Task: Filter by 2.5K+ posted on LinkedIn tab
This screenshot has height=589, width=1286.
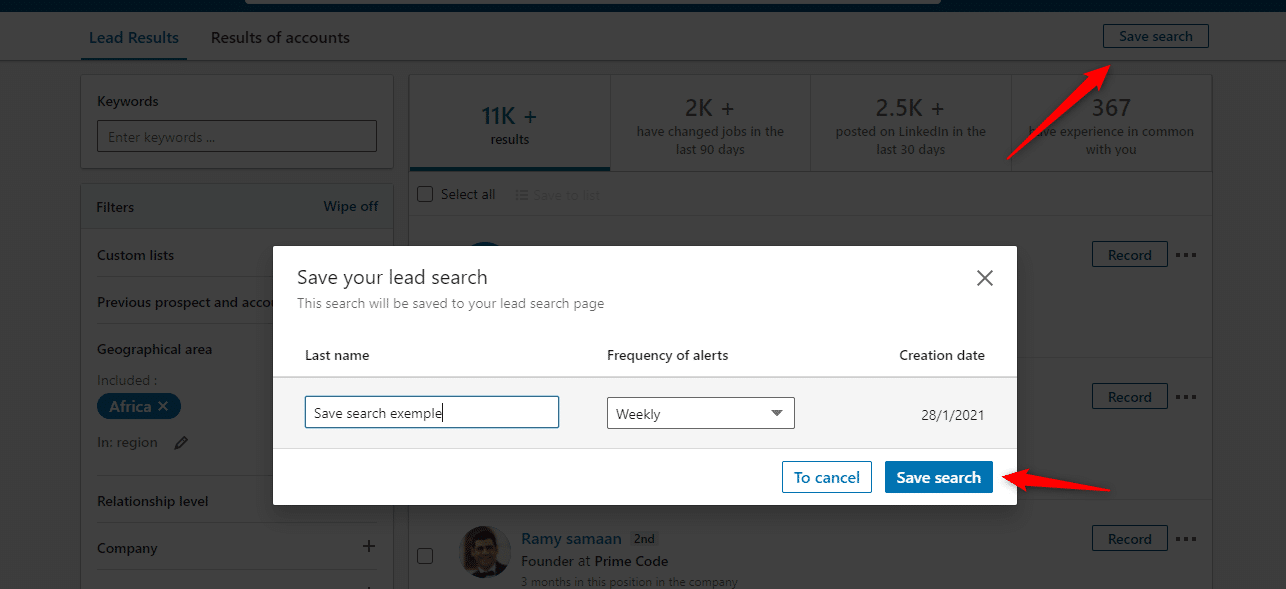Action: [911, 123]
